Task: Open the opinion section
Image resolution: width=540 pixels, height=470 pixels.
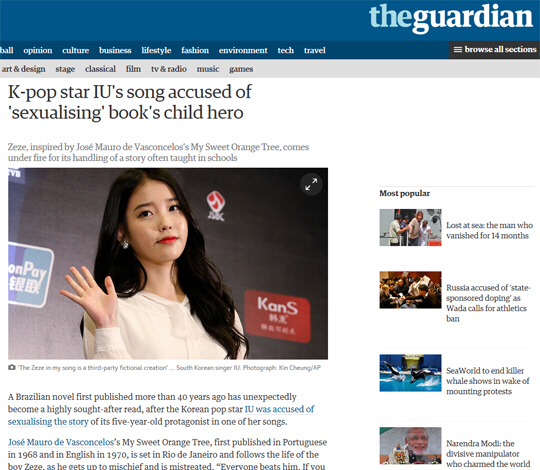Action: pos(38,50)
